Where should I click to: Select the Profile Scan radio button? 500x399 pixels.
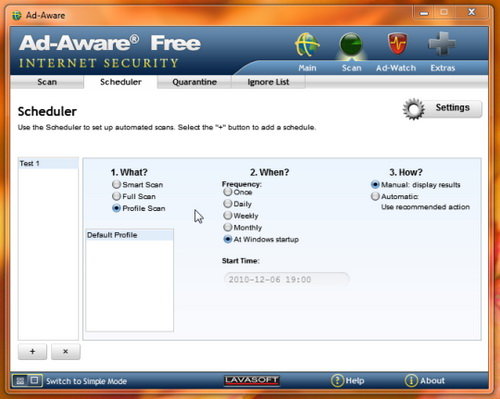[x=116, y=208]
